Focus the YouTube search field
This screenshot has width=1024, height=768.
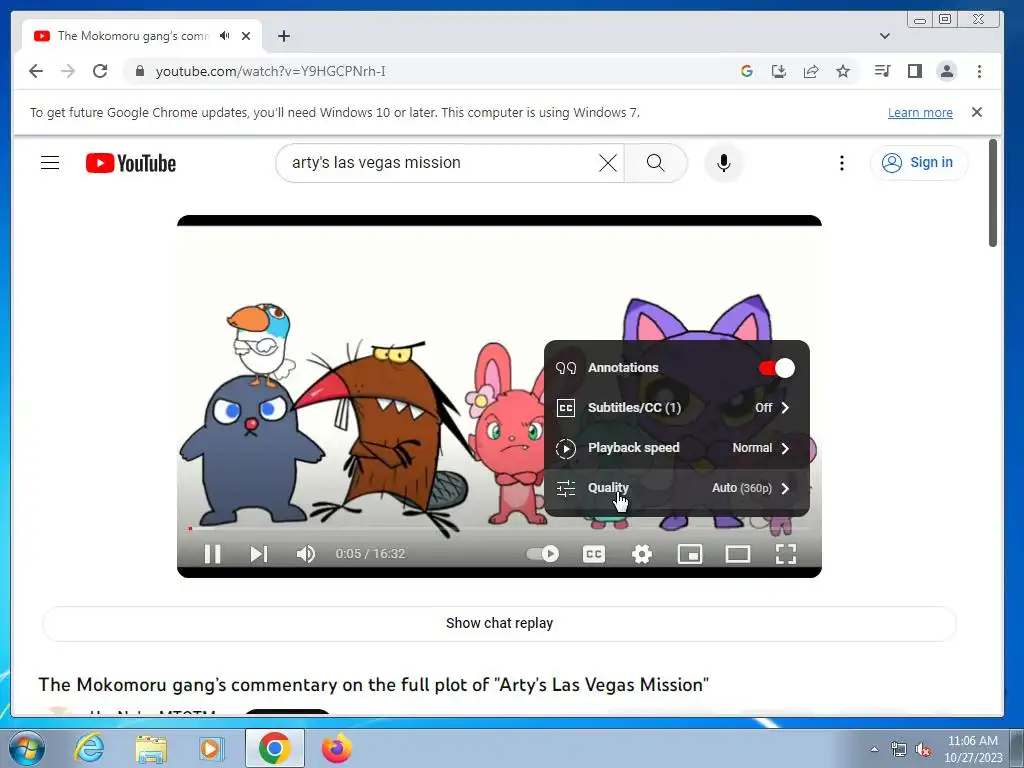point(441,163)
